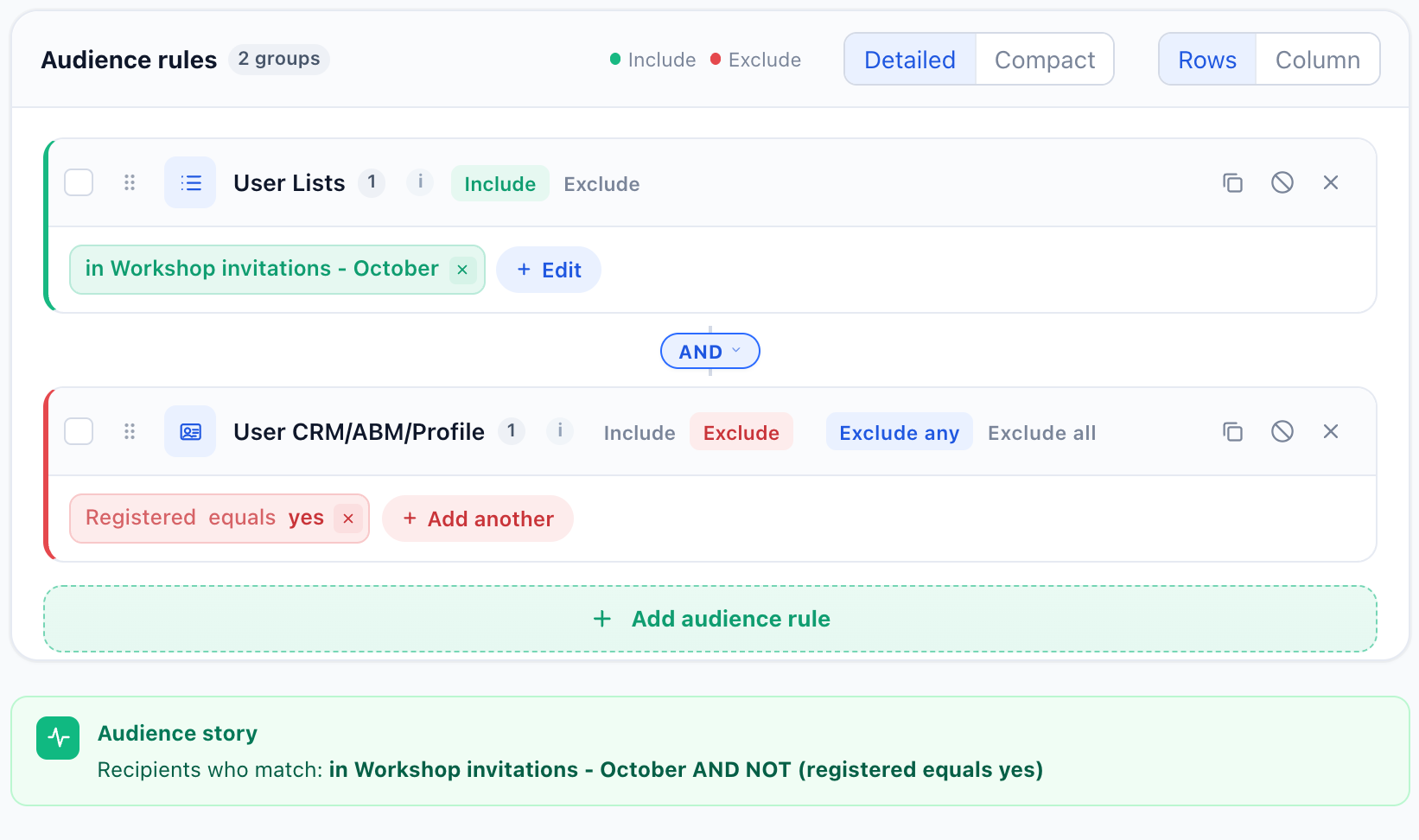Set User Lists rule to Exclude
Screen dimensions: 1419x840
point(601,183)
